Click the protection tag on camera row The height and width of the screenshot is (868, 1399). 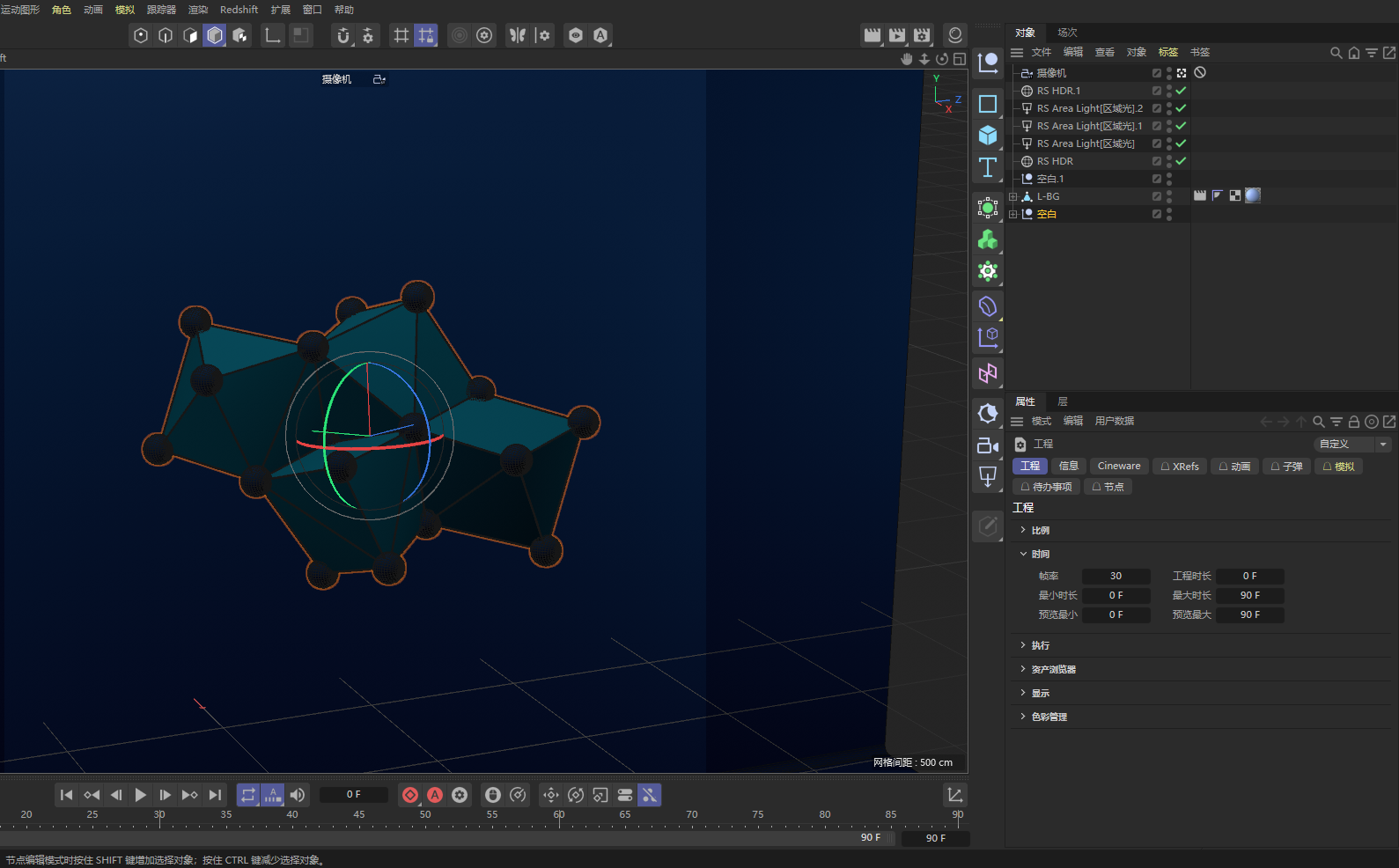coord(1200,72)
